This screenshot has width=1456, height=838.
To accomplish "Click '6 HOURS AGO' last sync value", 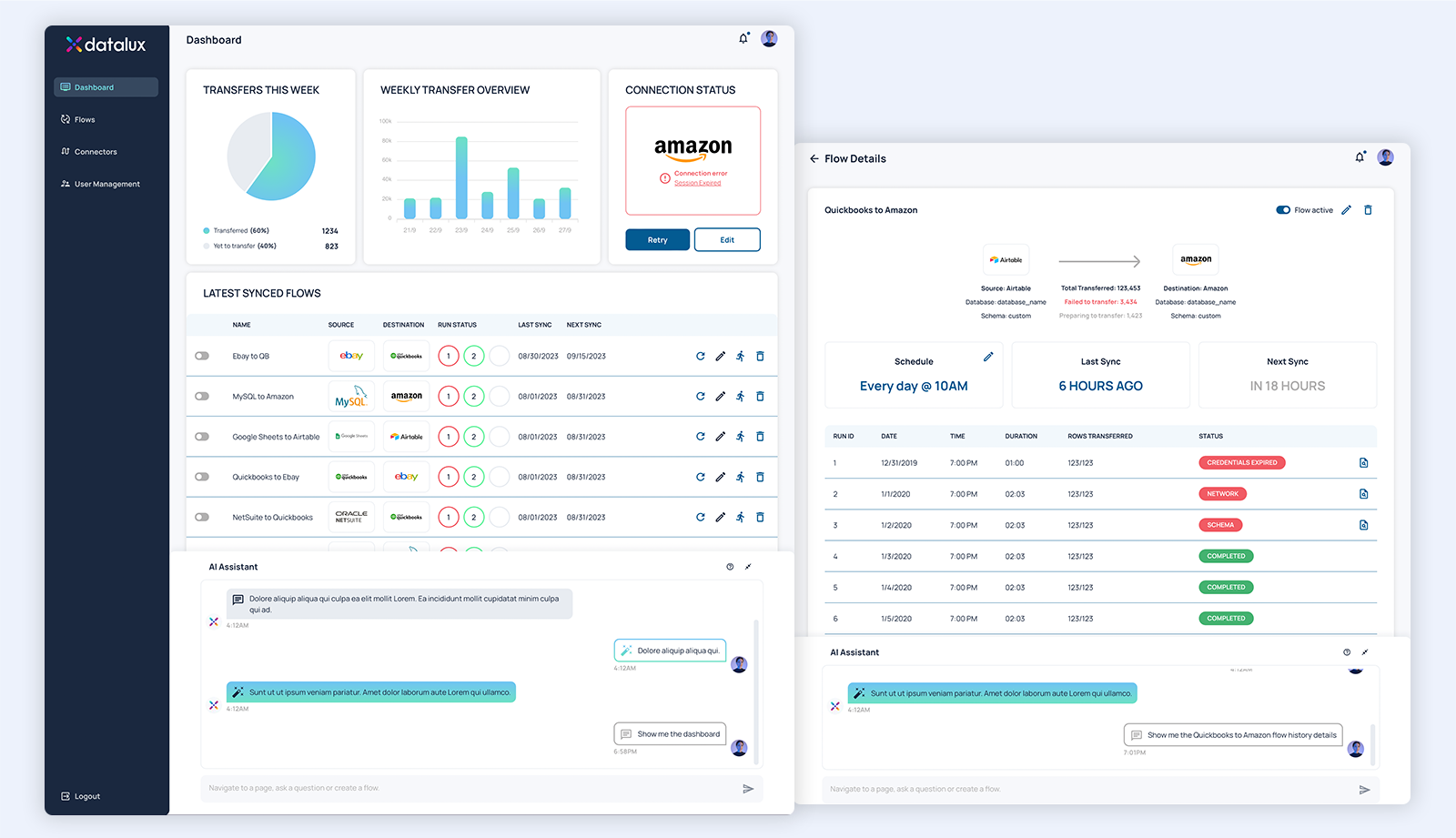I will 1100,386.
